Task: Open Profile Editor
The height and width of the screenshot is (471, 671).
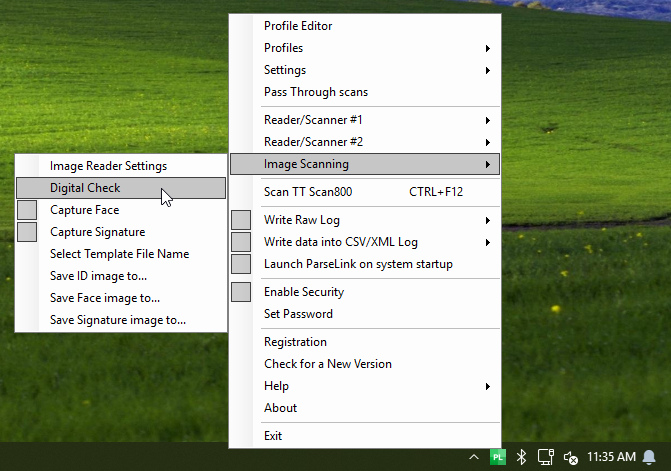Action: (x=365, y=26)
